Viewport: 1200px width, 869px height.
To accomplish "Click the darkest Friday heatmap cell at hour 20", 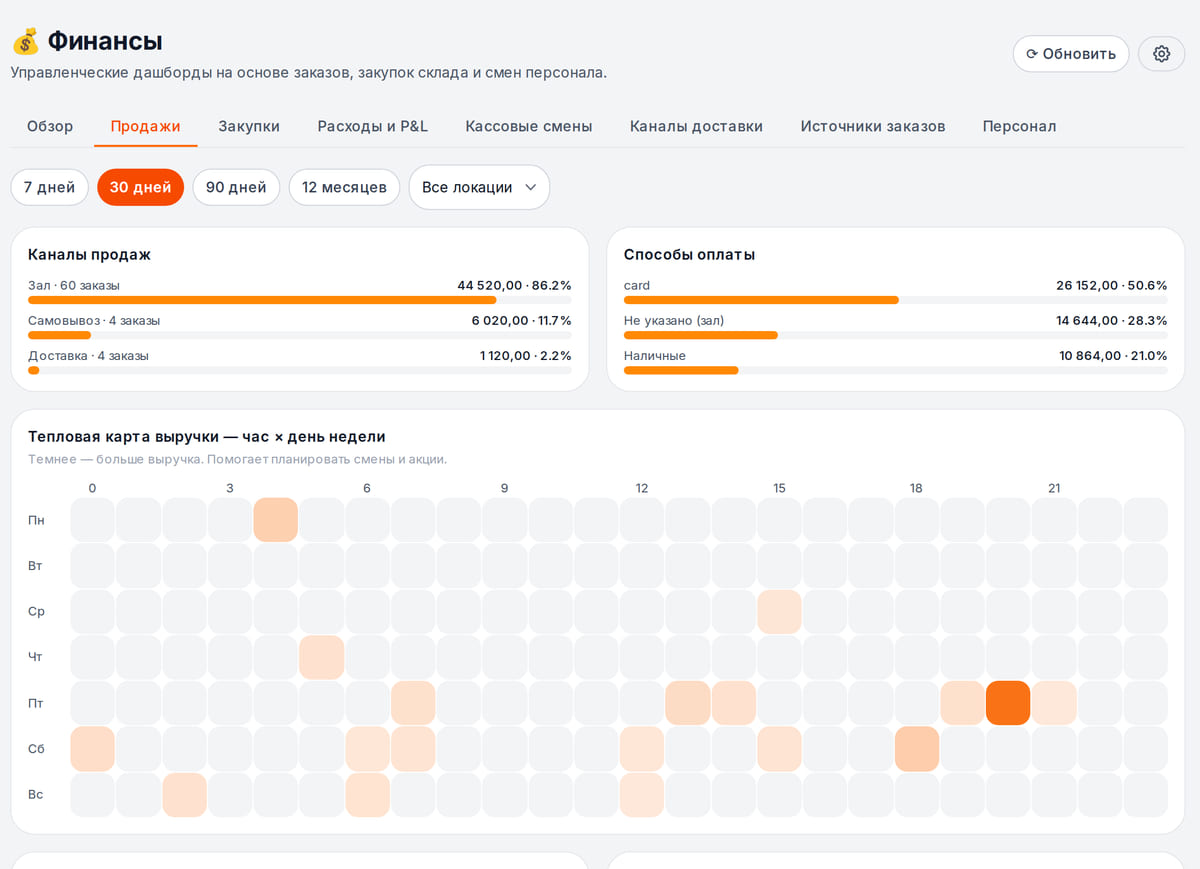I will click(x=1008, y=703).
